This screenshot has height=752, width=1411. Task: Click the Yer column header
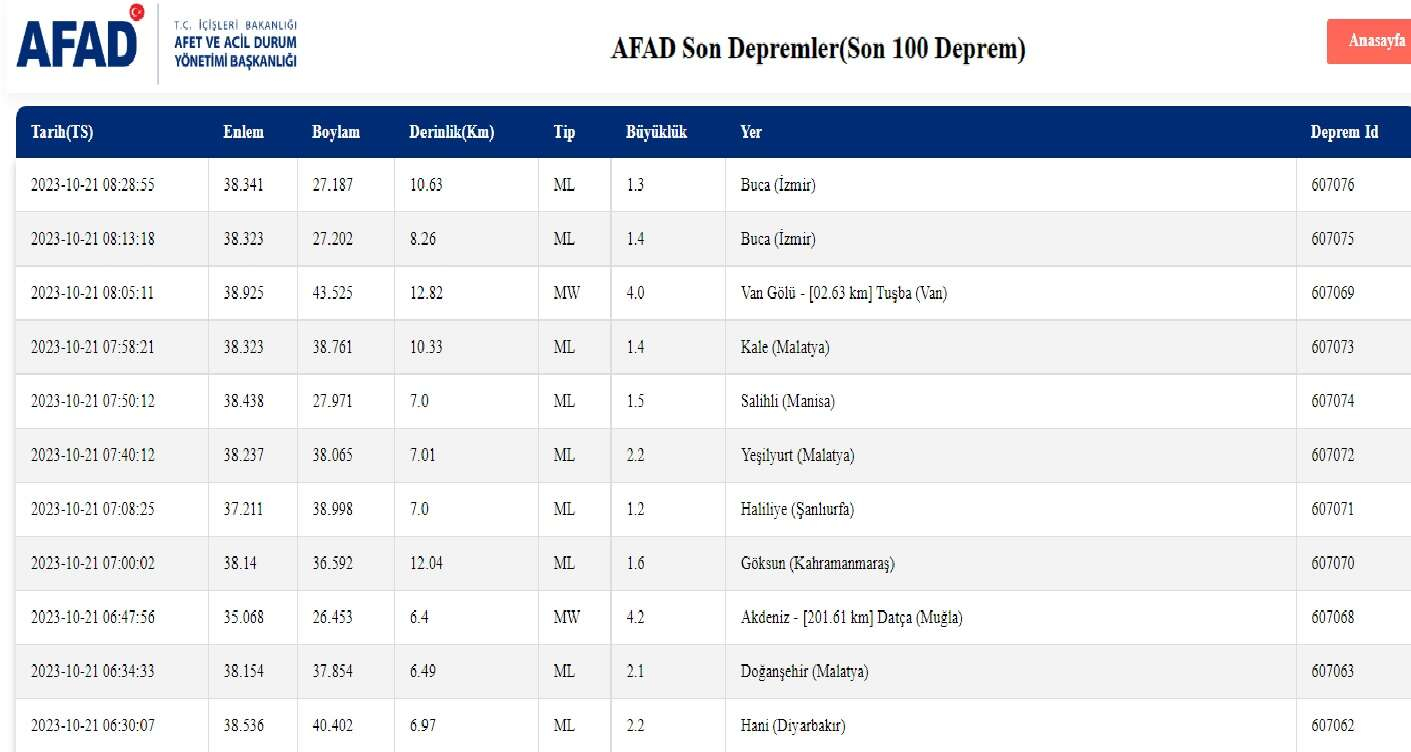[750, 131]
